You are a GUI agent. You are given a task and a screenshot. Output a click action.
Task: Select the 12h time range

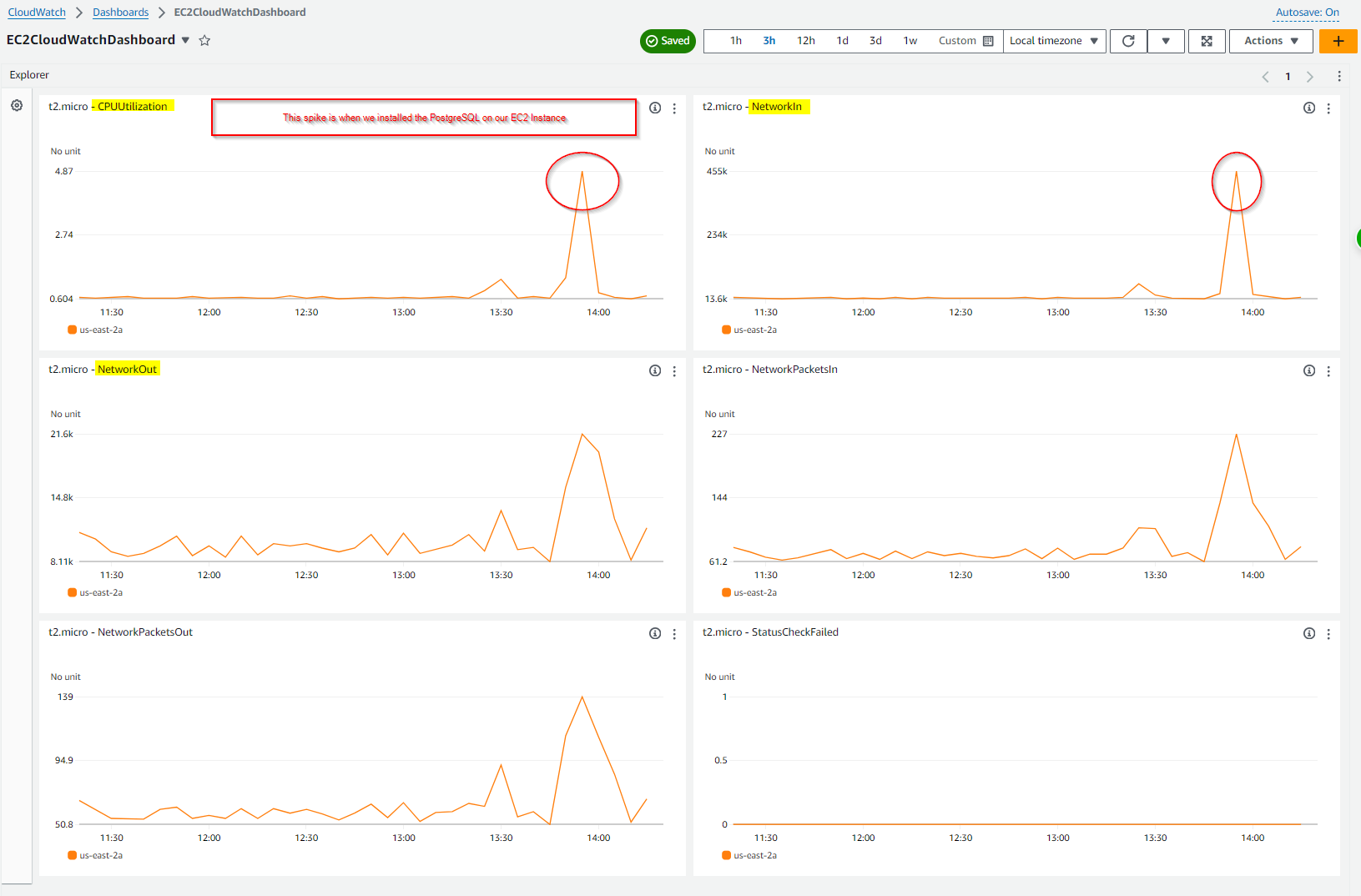[x=805, y=41]
